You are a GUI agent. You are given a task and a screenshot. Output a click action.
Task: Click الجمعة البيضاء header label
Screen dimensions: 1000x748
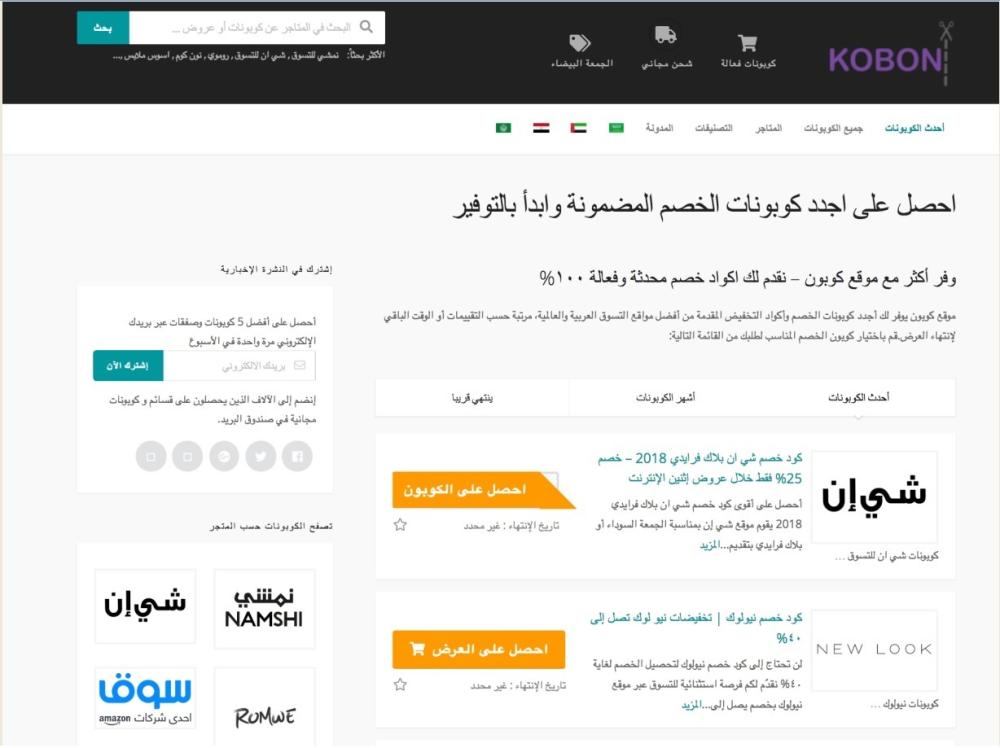[x=582, y=63]
